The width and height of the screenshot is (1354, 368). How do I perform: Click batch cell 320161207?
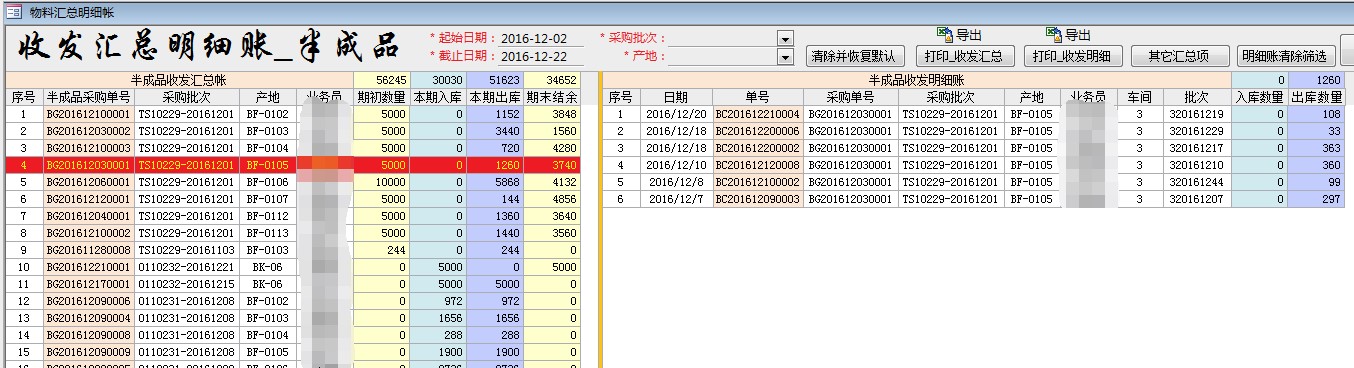[1196, 199]
